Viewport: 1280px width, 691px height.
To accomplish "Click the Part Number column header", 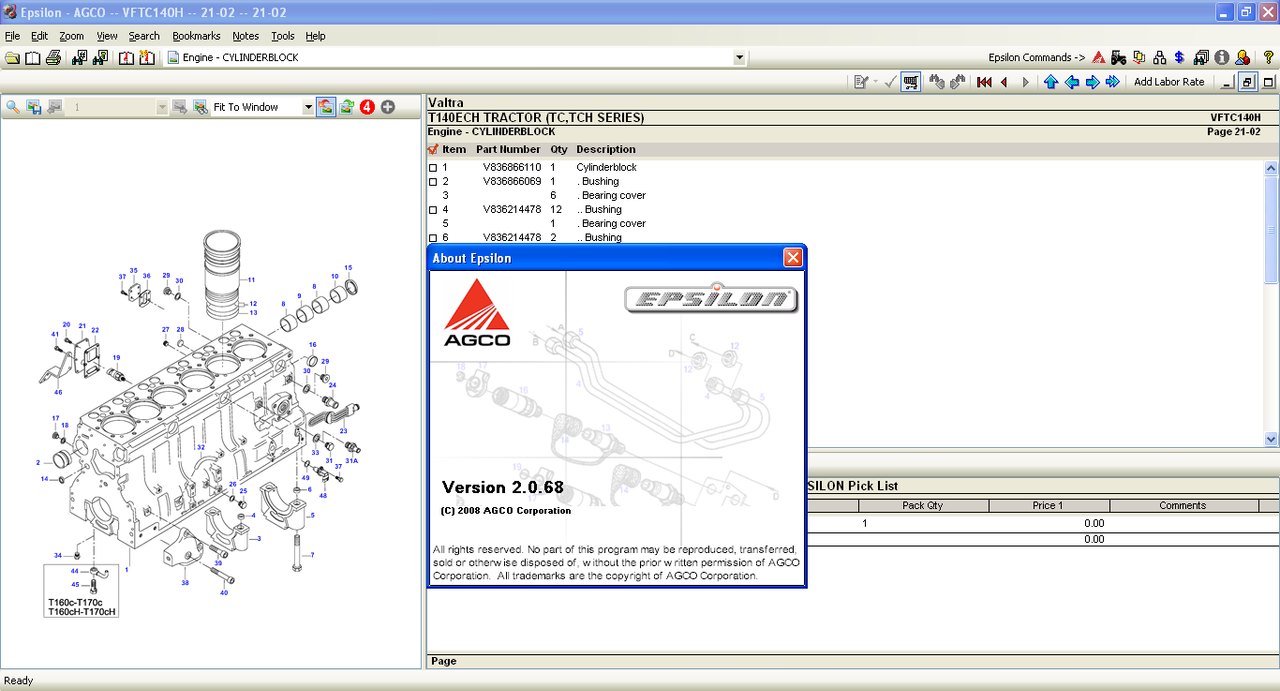I will 508,150.
